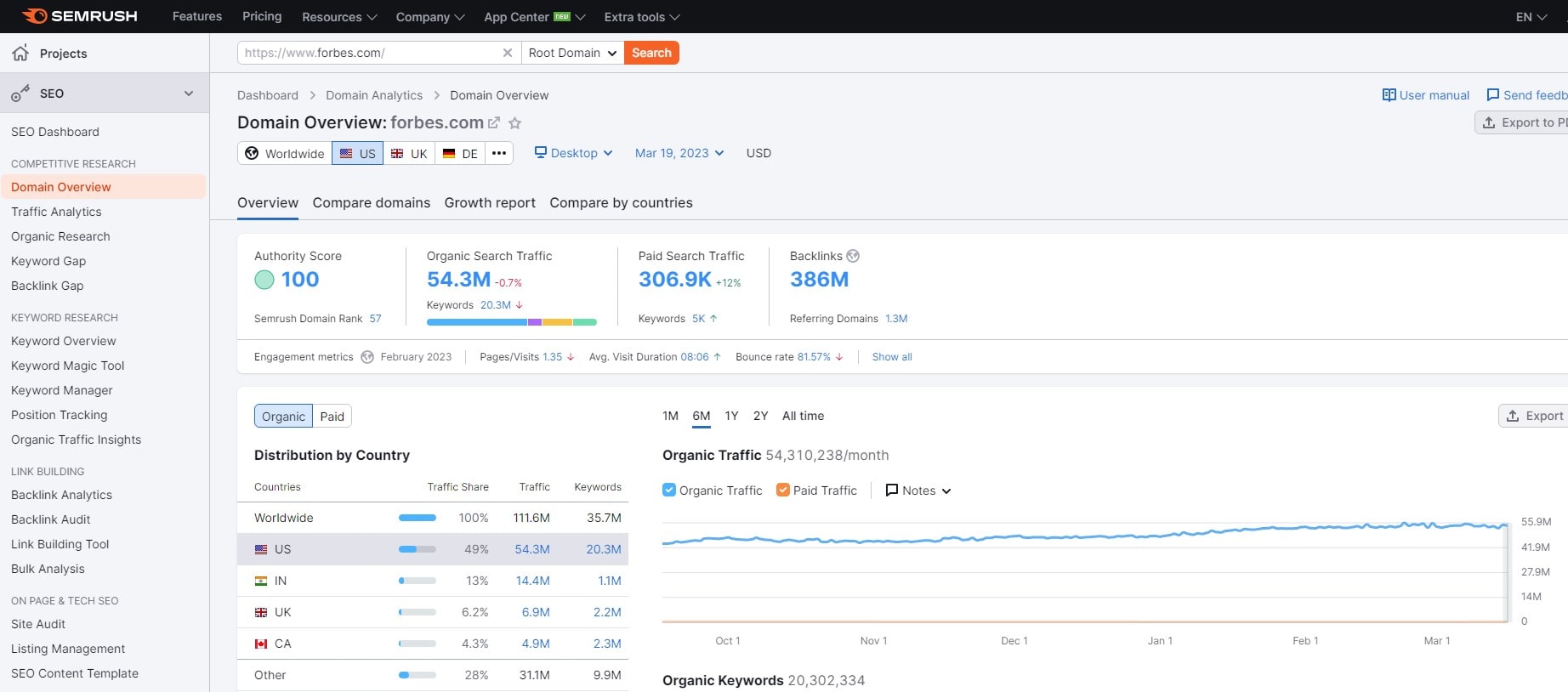Viewport: 1568px width, 692px height.
Task: Click the Projects home icon
Action: (x=21, y=53)
